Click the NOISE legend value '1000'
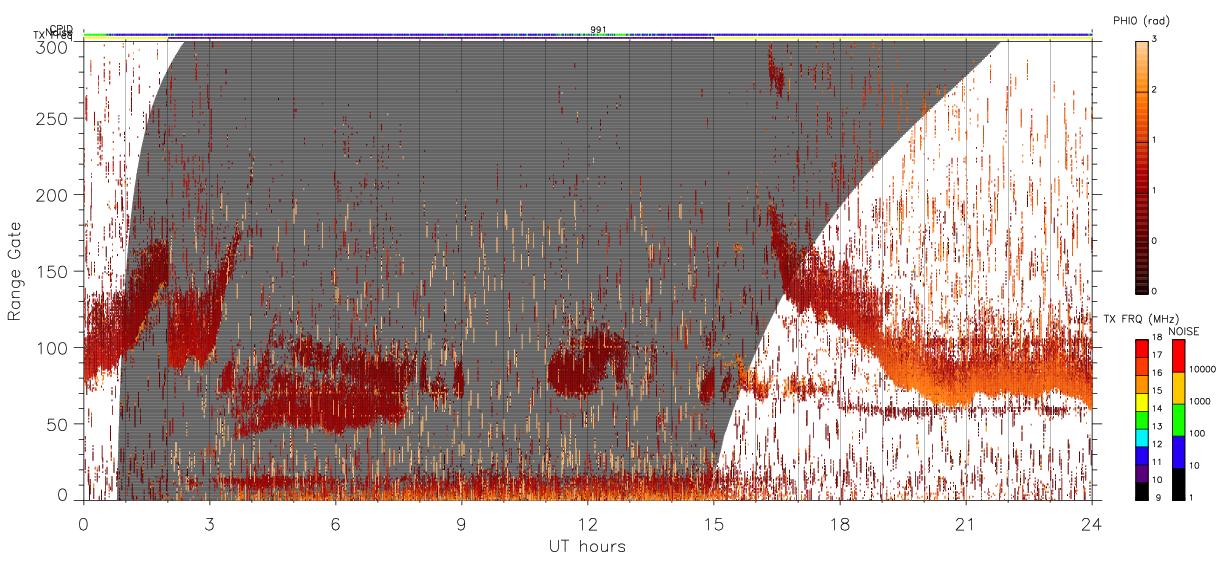The image size is (1228, 567). coord(1200,401)
